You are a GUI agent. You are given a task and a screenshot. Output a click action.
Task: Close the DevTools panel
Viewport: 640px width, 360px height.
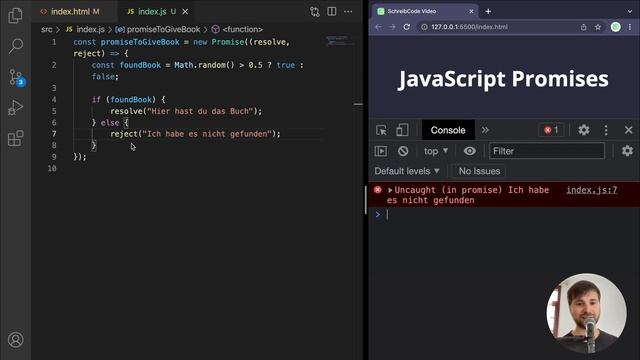pyautogui.click(x=629, y=130)
